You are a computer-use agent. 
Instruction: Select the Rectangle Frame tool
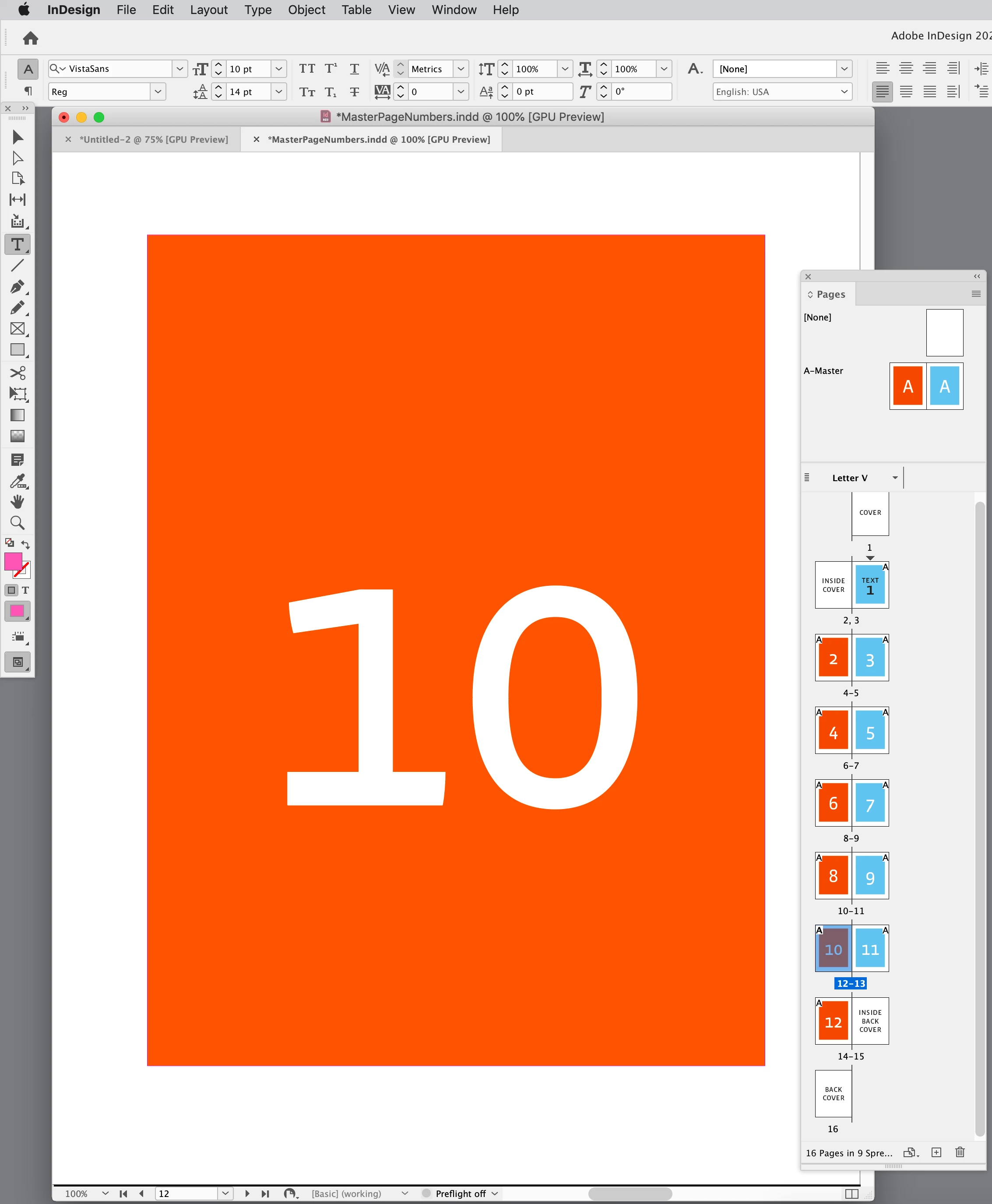click(x=17, y=328)
